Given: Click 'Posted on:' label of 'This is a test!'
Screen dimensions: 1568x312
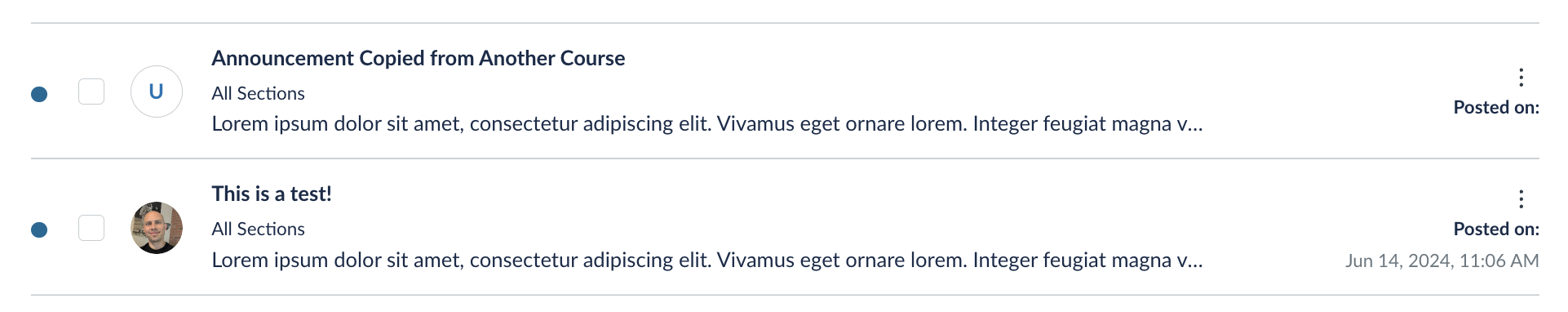Looking at the screenshot, I should click(1496, 229).
